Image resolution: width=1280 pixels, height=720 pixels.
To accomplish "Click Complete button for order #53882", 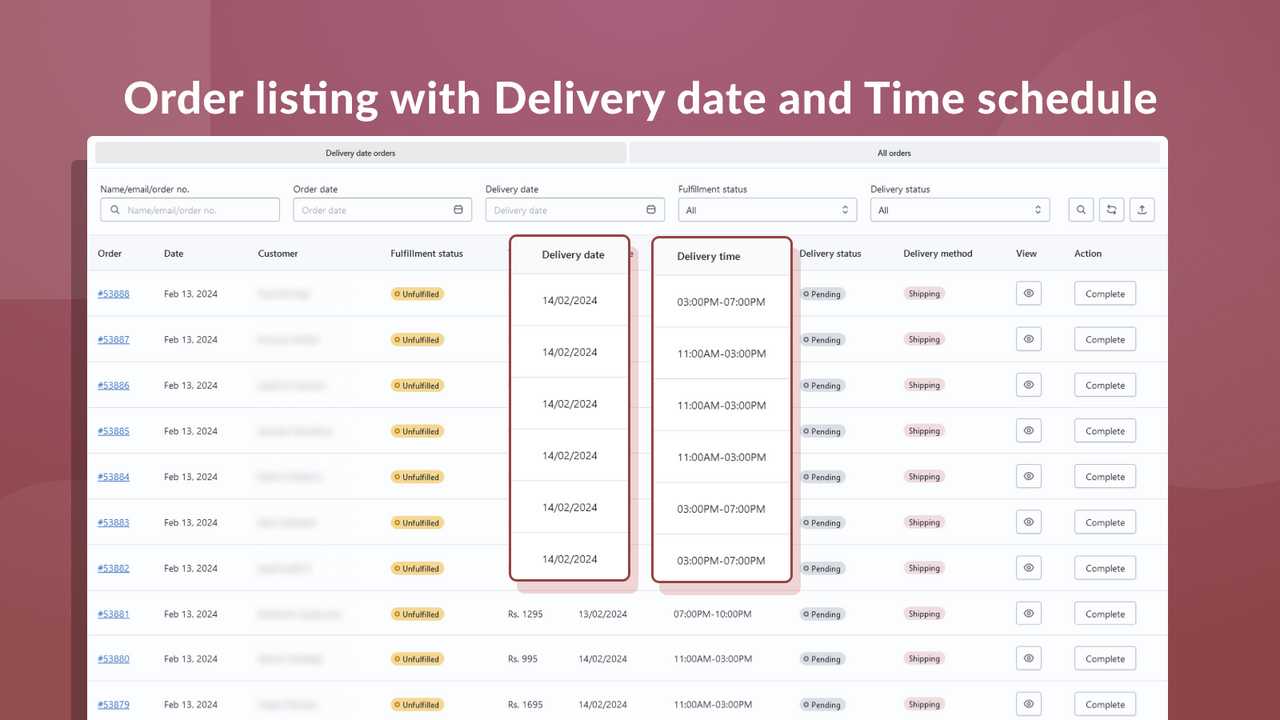I will (x=1105, y=568).
